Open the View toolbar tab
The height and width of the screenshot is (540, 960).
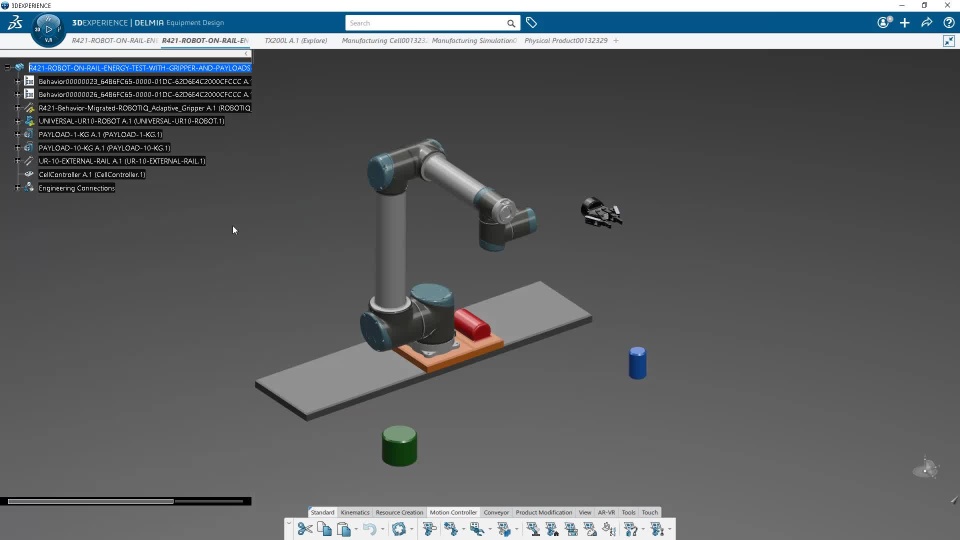585,512
